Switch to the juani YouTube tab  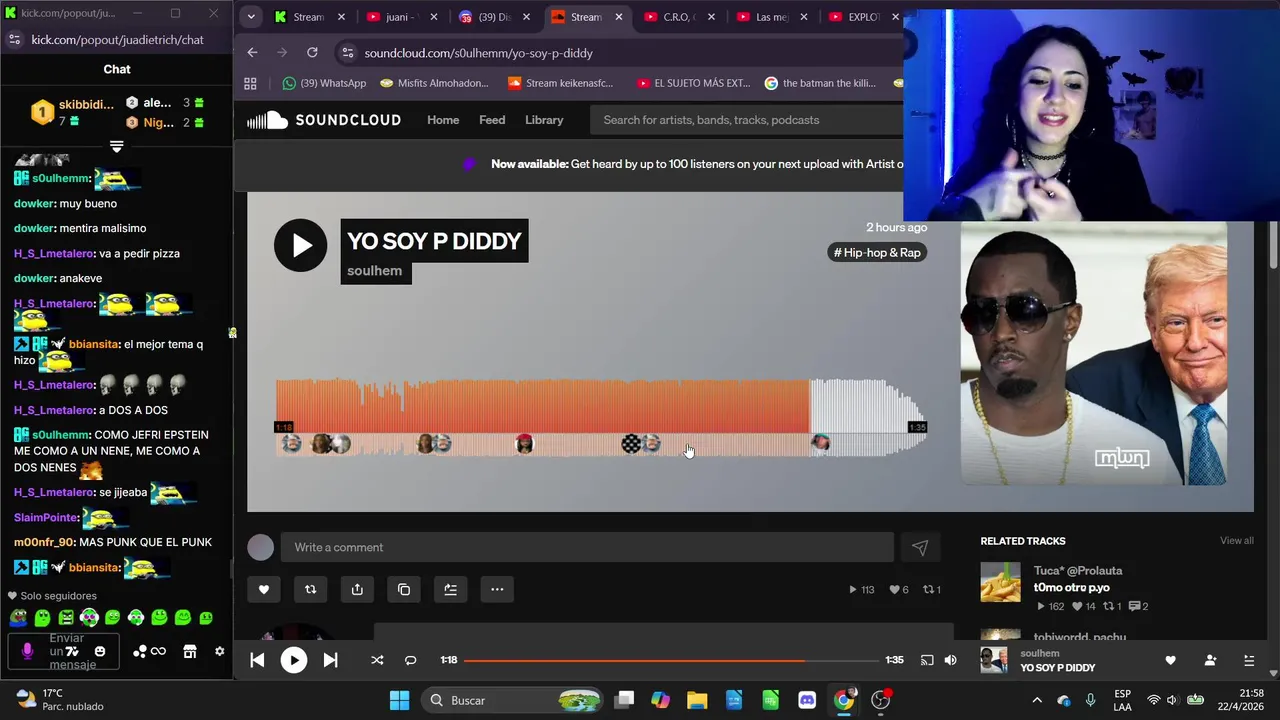pos(403,17)
